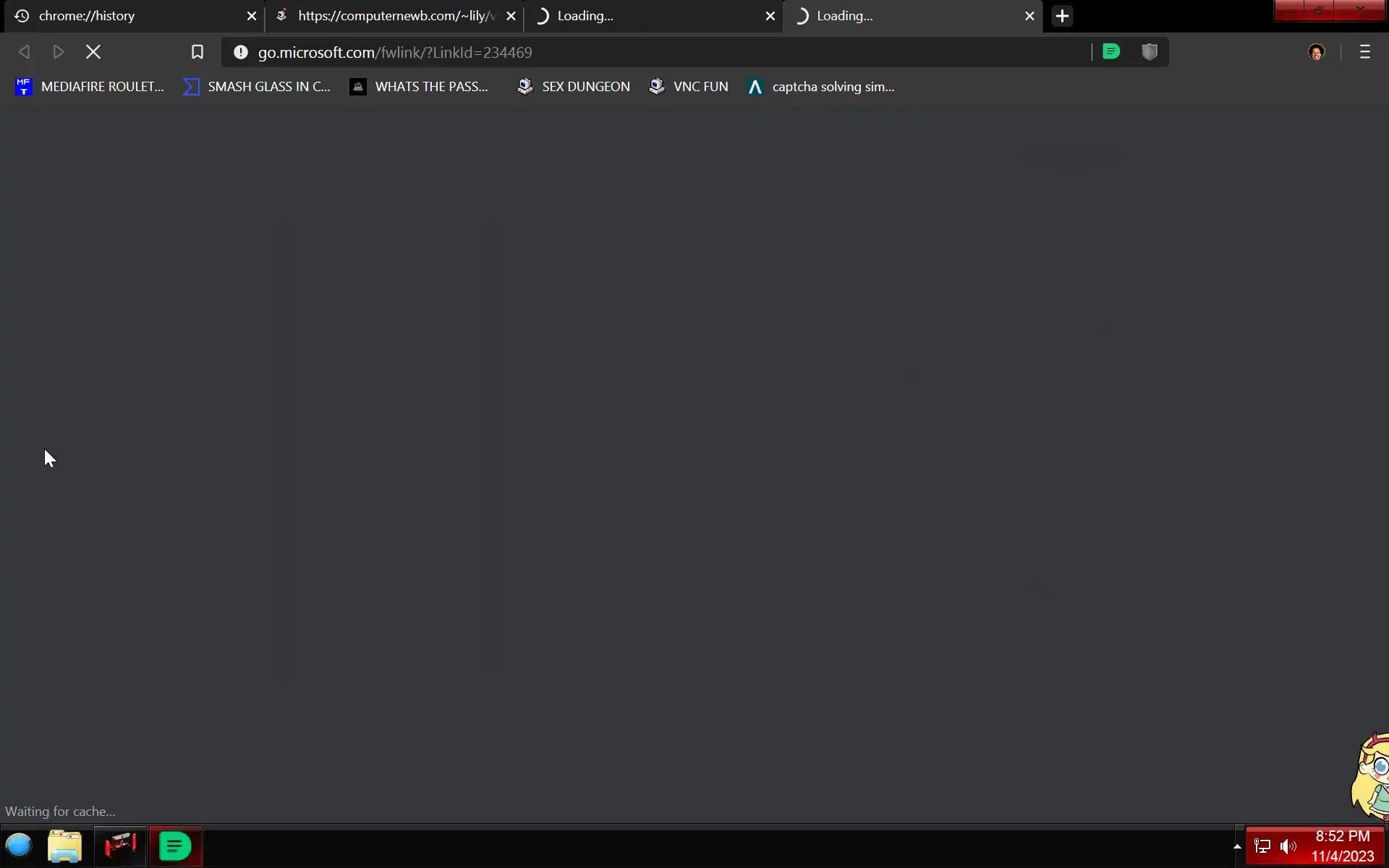The image size is (1389, 868).
Task: Show hidden system tray icons
Action: pyautogui.click(x=1237, y=846)
